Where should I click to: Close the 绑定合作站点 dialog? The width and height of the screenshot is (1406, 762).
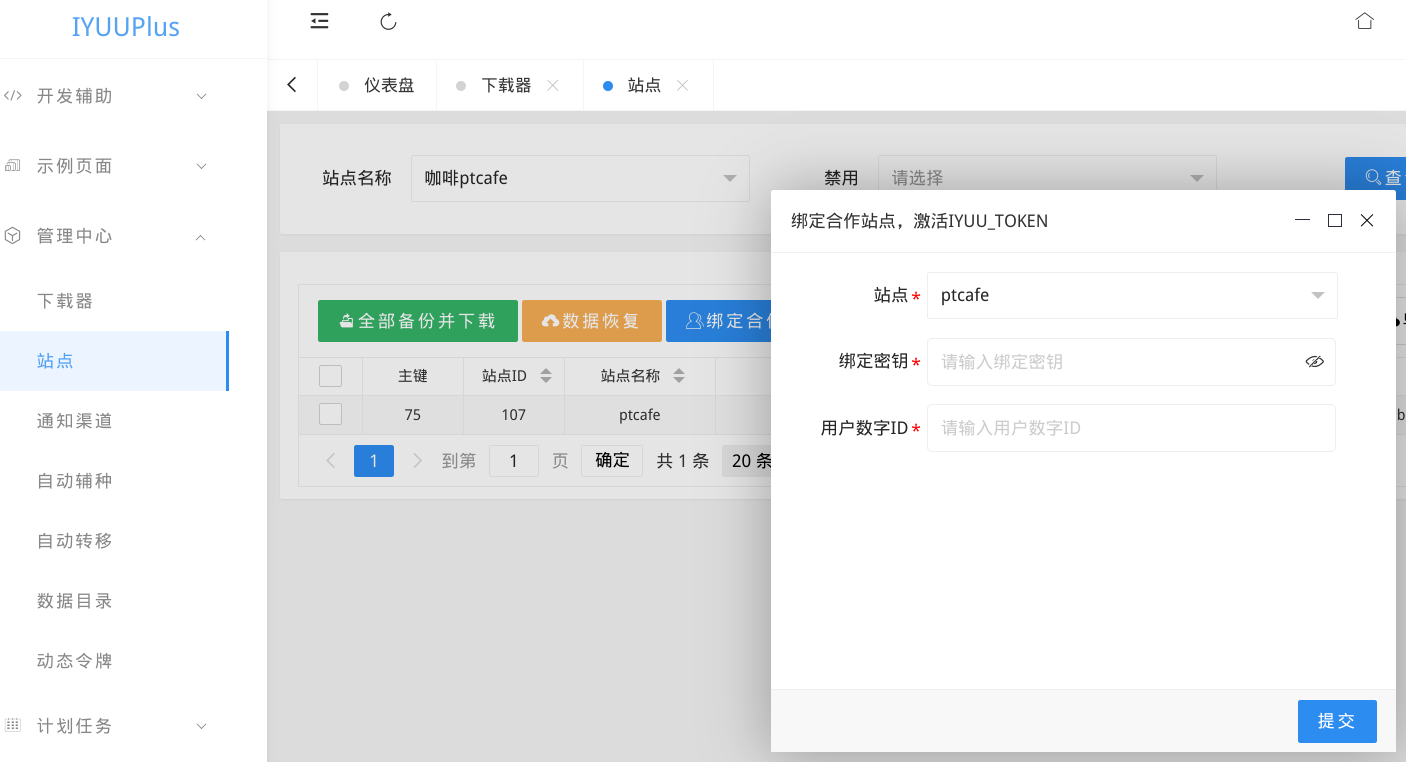coord(1367,220)
